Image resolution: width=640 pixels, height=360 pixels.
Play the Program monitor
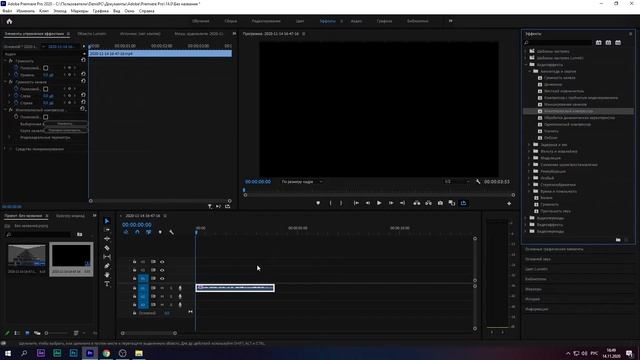(x=379, y=203)
